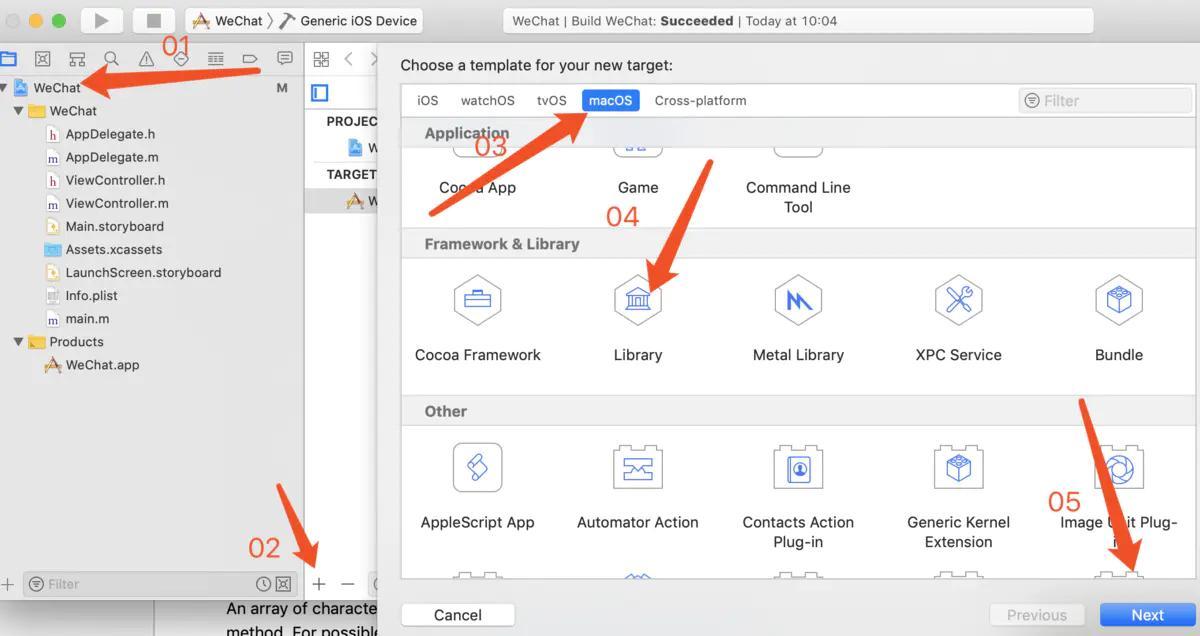Click the Cancel button in template dialog
This screenshot has width=1200, height=636.
(458, 615)
